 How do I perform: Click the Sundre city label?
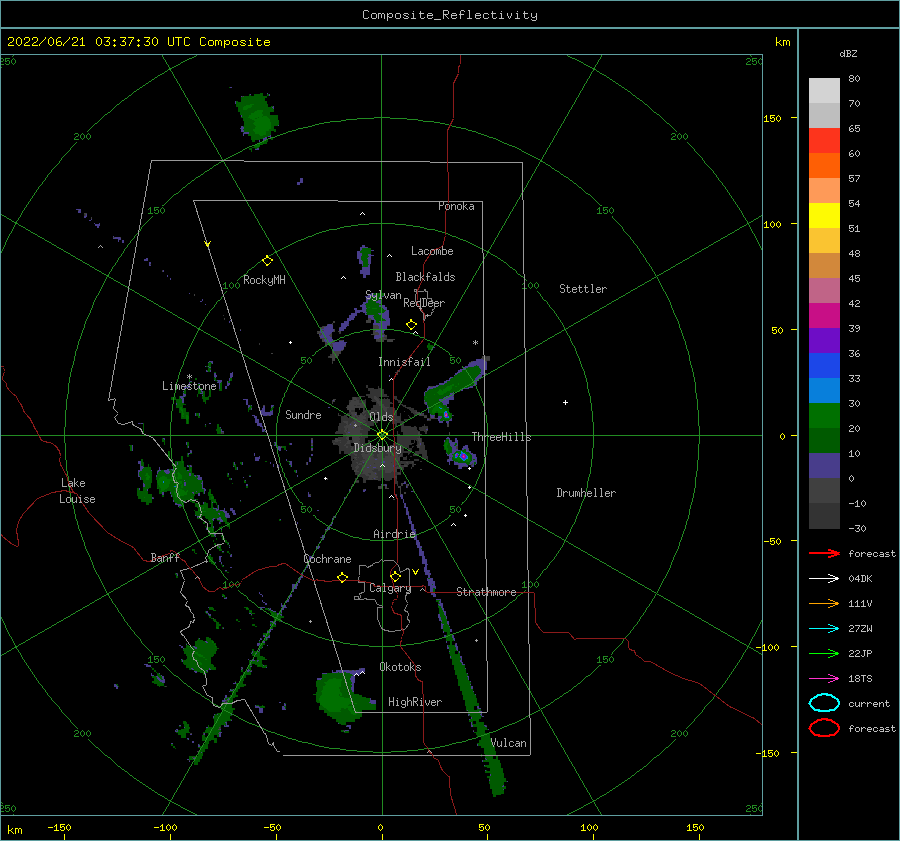pos(303,414)
